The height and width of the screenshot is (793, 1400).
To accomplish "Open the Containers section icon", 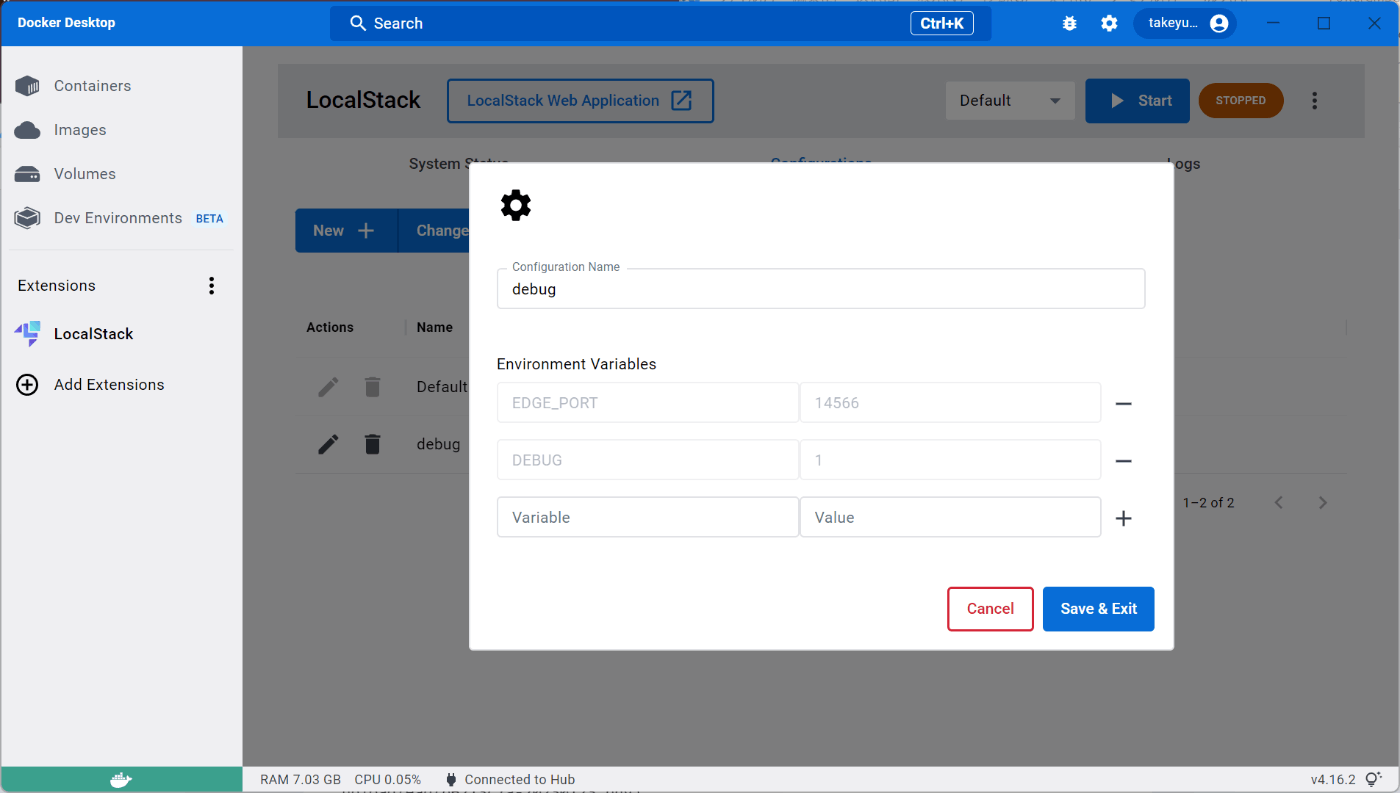I will tap(27, 86).
